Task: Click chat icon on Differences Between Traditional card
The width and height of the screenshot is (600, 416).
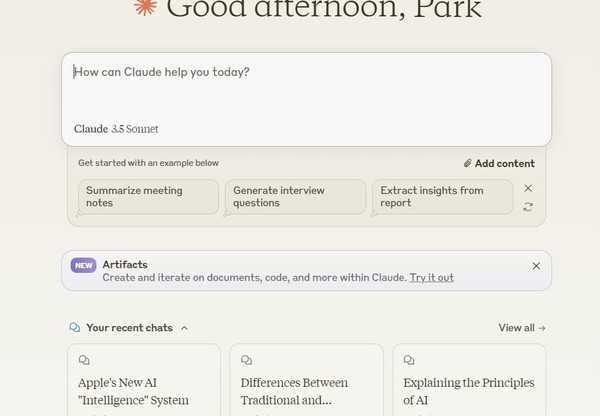Action: coord(247,360)
